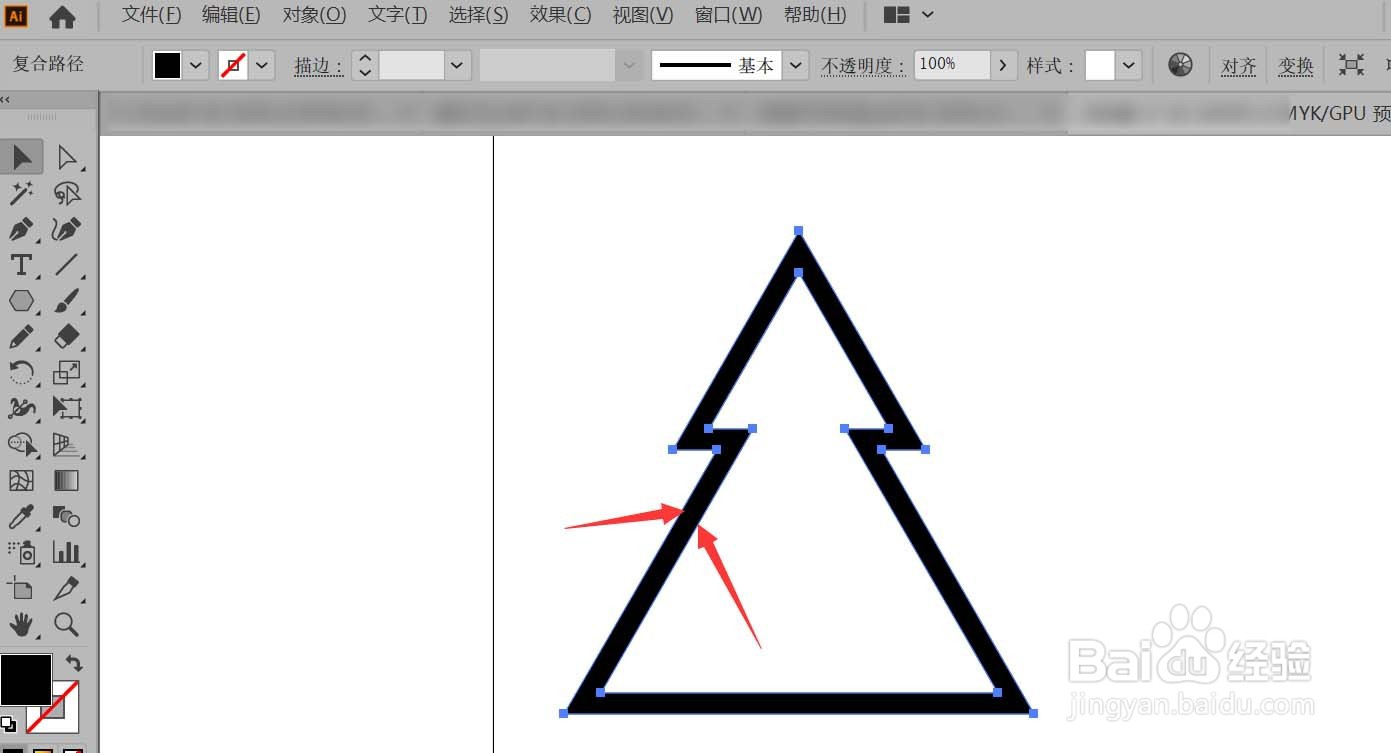Open the graphic style dropdown arrow

coord(1129,66)
